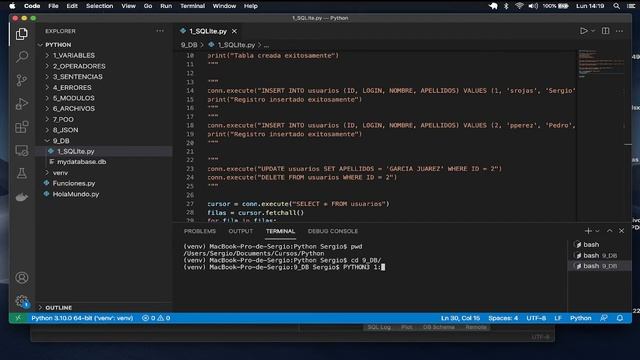Run the Python file with play button
Viewport: 640px width, 360px height.
click(x=584, y=31)
